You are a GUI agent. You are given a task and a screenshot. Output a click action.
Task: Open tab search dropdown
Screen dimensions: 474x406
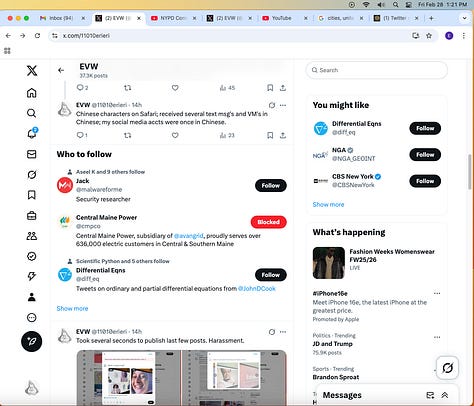pyautogui.click(x=464, y=18)
